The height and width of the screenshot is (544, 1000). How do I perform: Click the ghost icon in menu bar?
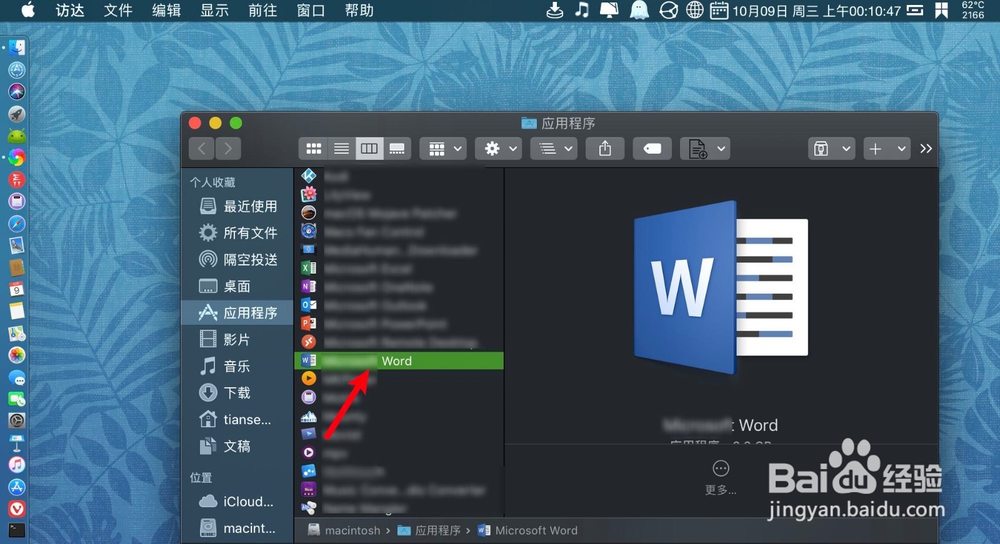tap(639, 10)
